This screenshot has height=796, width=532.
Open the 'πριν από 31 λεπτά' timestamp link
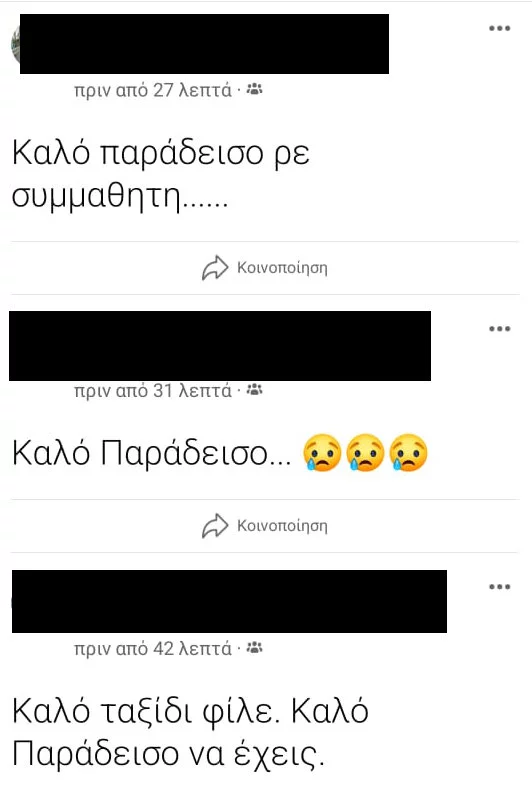[x=153, y=390]
